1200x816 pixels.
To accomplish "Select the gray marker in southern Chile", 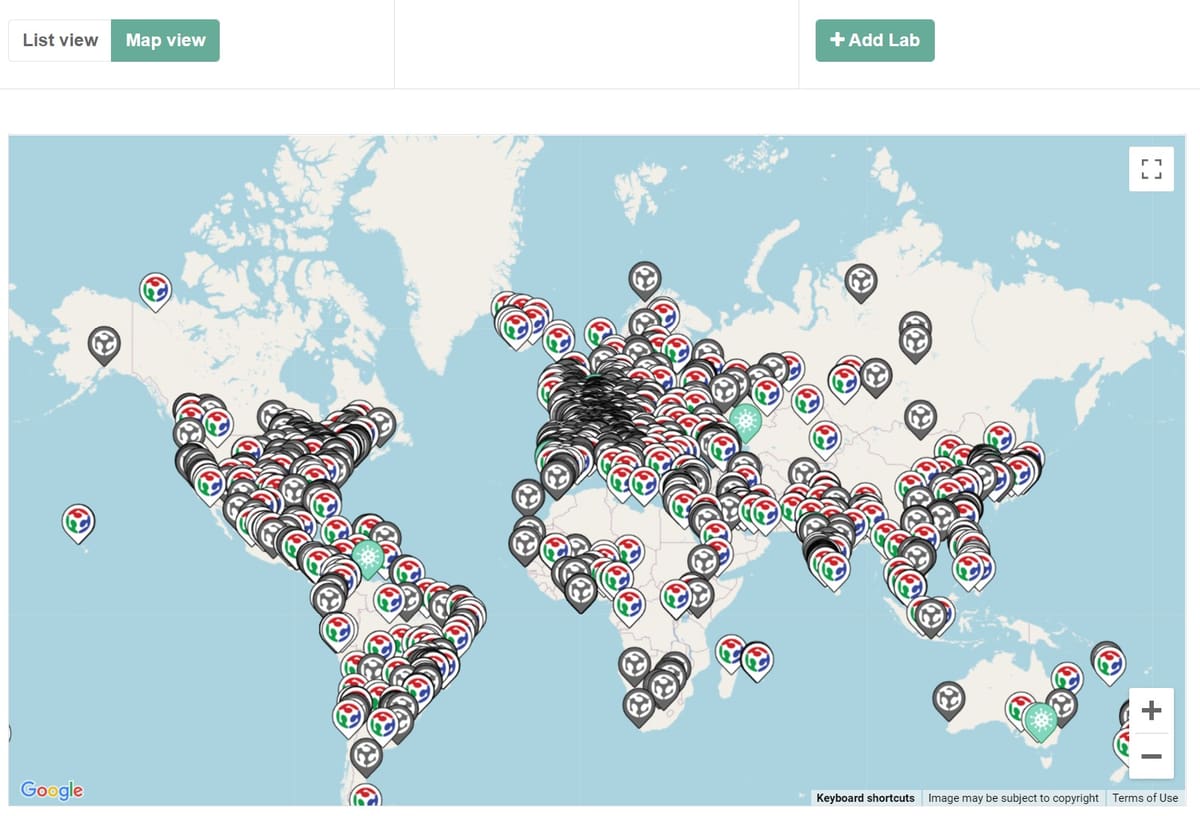I will pos(366,757).
